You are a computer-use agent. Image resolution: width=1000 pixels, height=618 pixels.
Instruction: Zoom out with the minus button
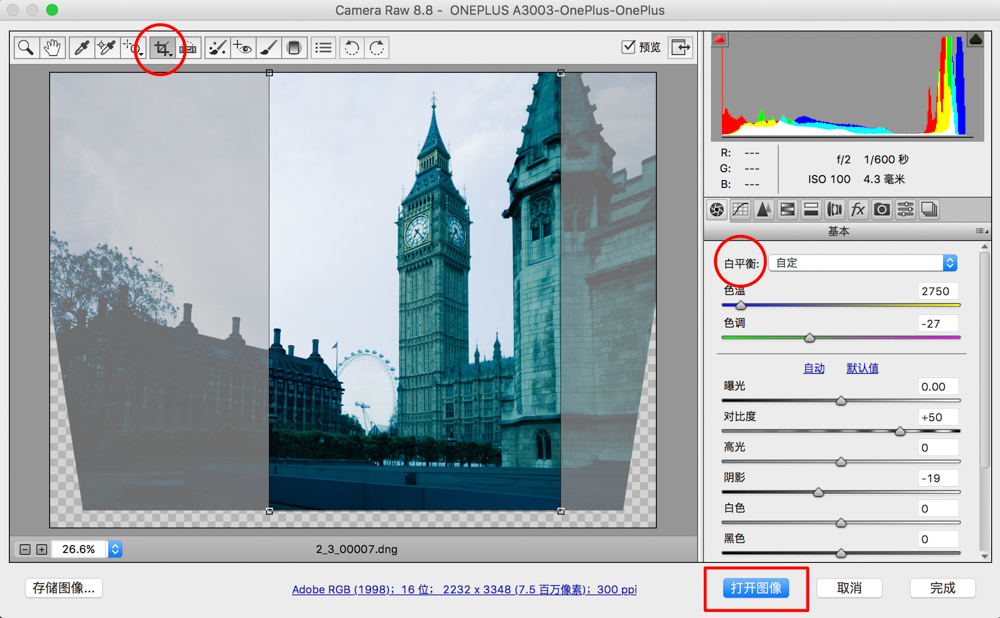25,549
